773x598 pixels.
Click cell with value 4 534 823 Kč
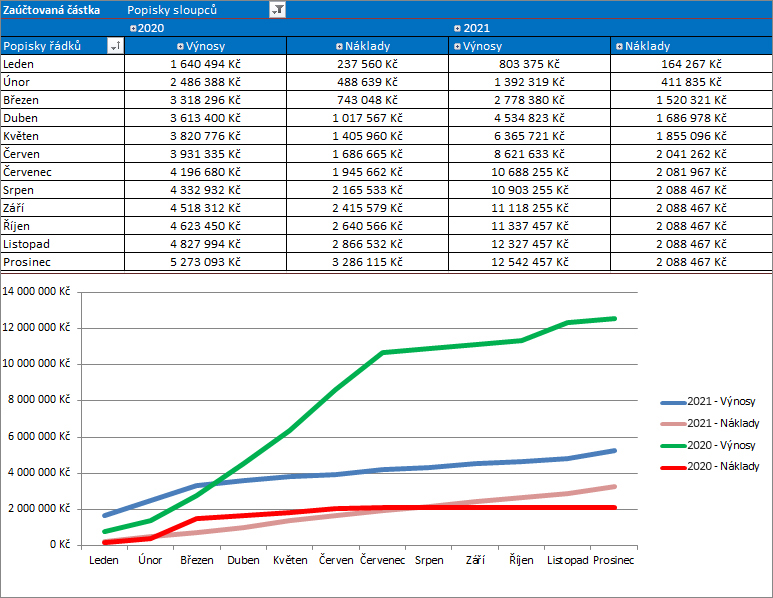point(529,118)
